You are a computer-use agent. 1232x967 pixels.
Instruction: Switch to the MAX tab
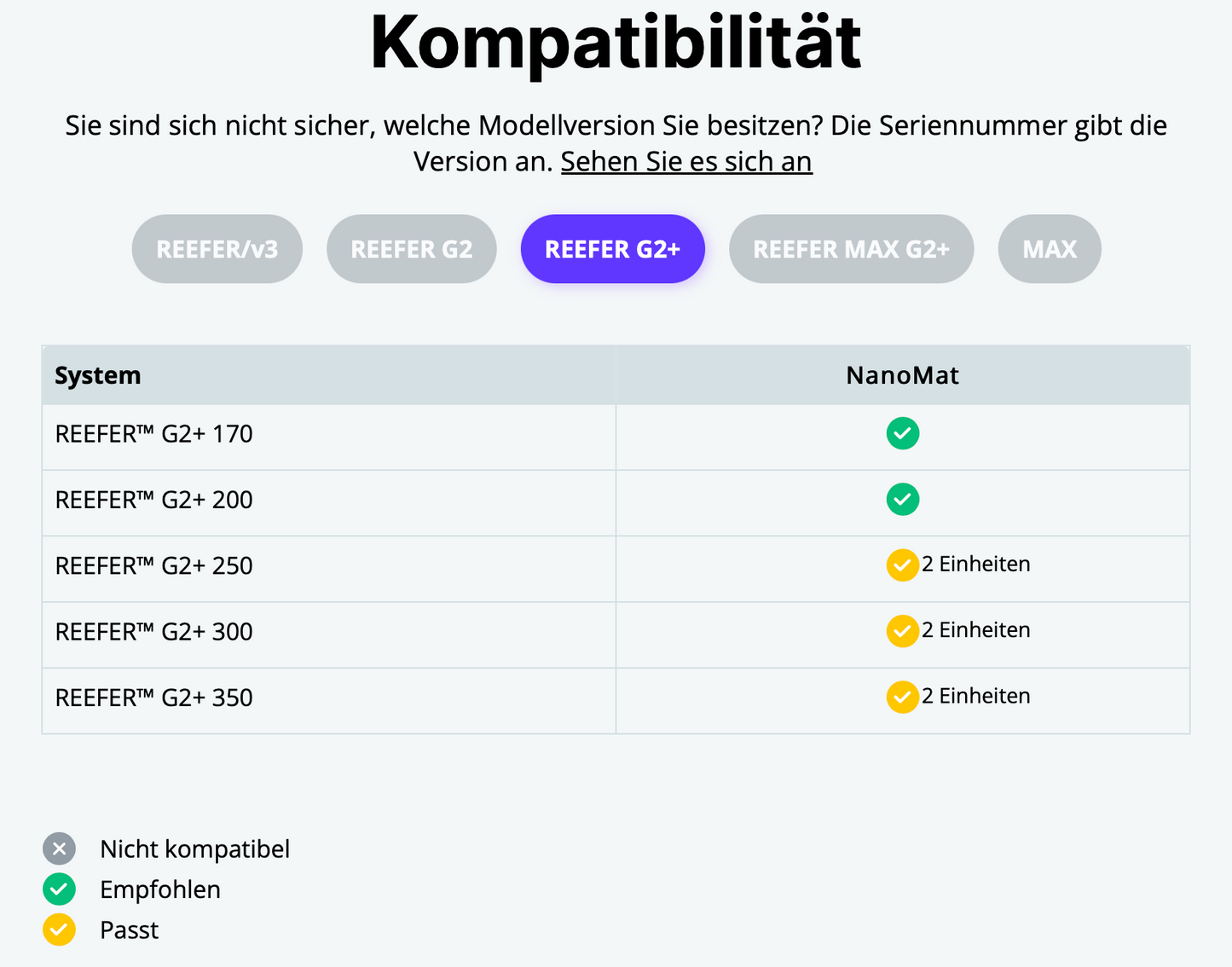pyautogui.click(x=1050, y=249)
